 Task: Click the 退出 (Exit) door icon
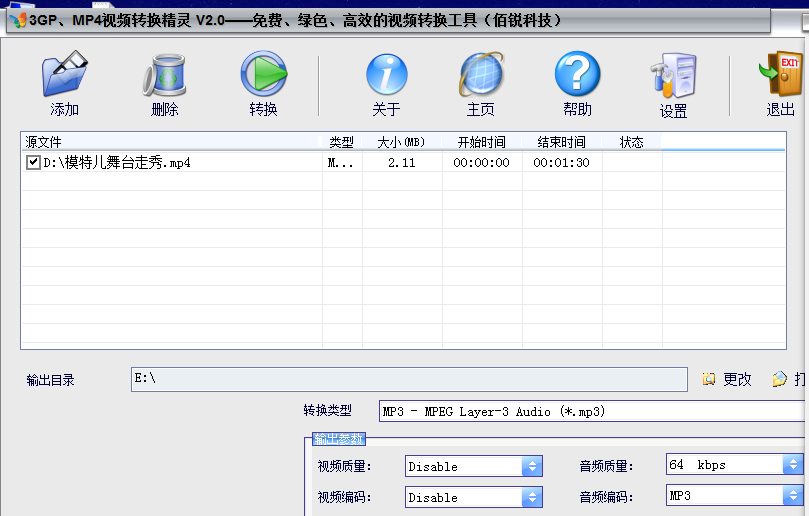[781, 73]
